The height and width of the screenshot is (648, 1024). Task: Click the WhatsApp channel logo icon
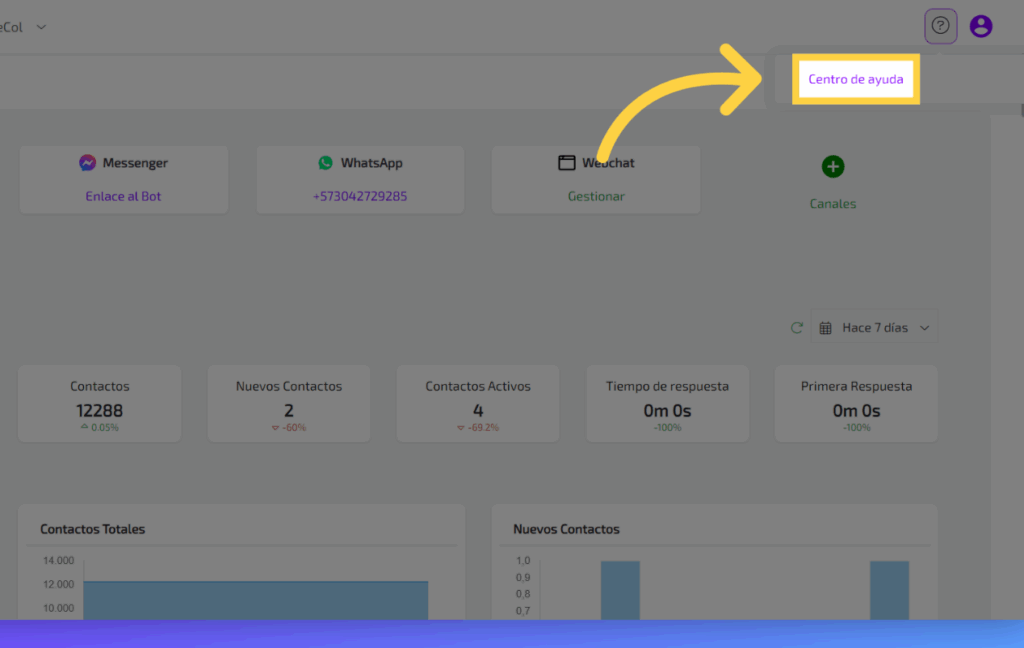(x=325, y=163)
